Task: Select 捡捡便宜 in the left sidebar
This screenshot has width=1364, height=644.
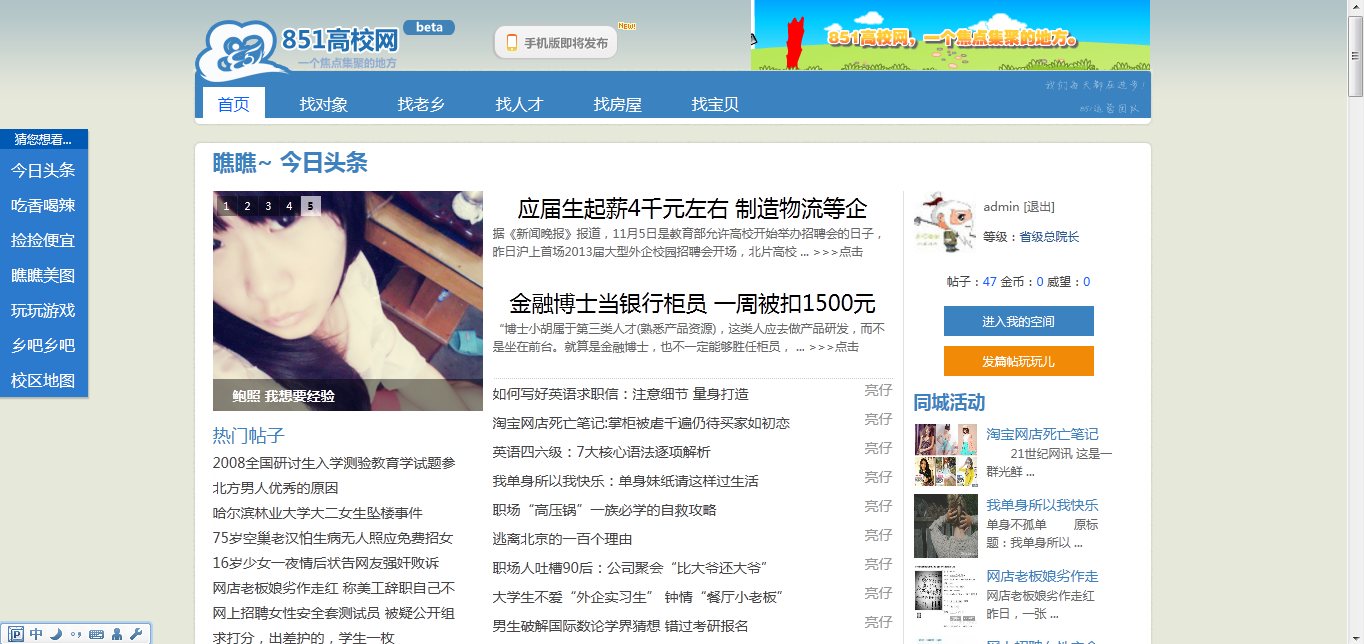Action: [44, 240]
